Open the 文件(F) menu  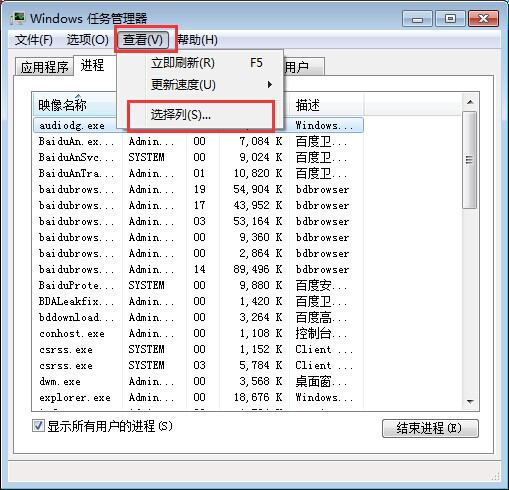(x=34, y=40)
